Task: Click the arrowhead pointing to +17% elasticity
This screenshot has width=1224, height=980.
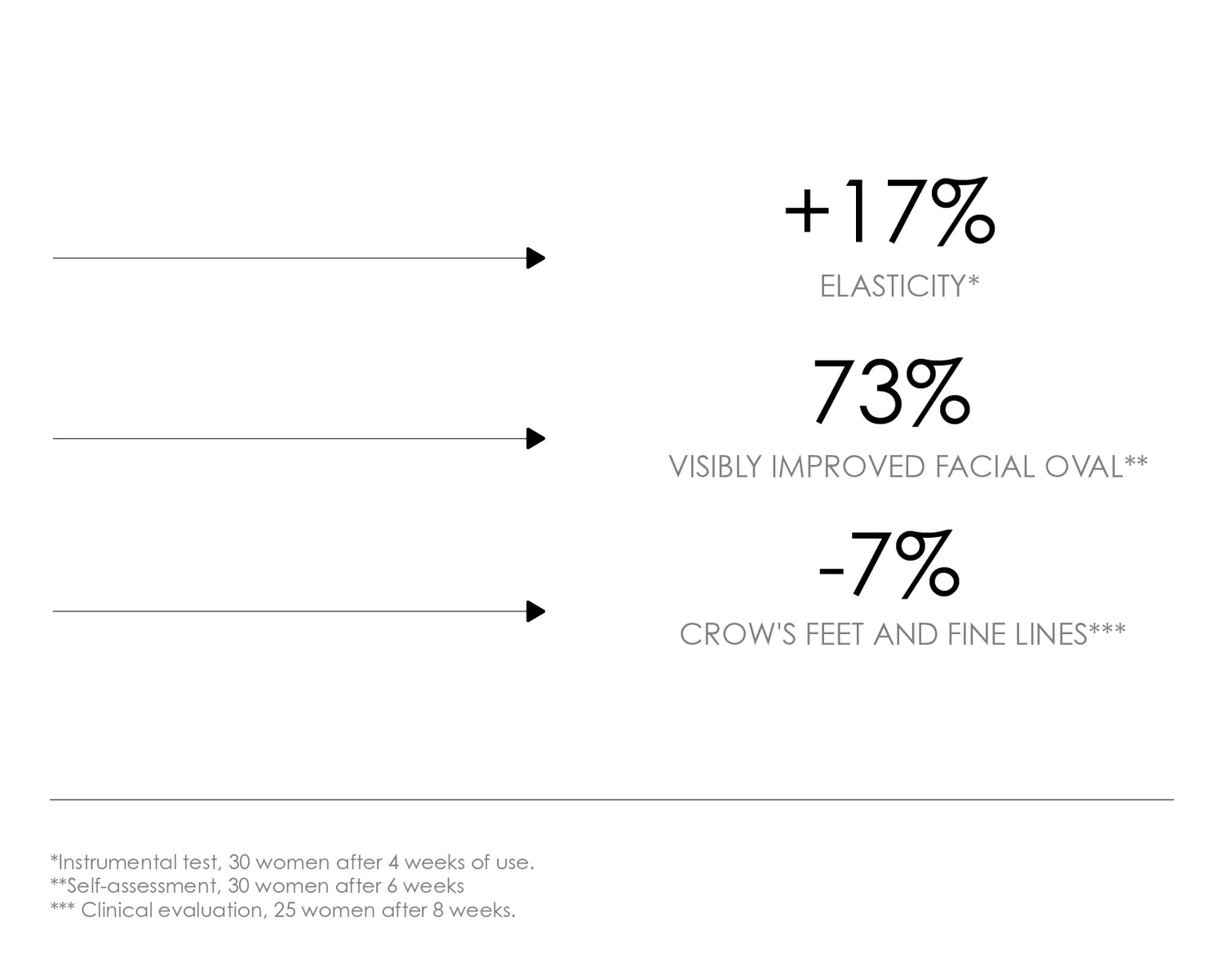Action: tap(535, 258)
